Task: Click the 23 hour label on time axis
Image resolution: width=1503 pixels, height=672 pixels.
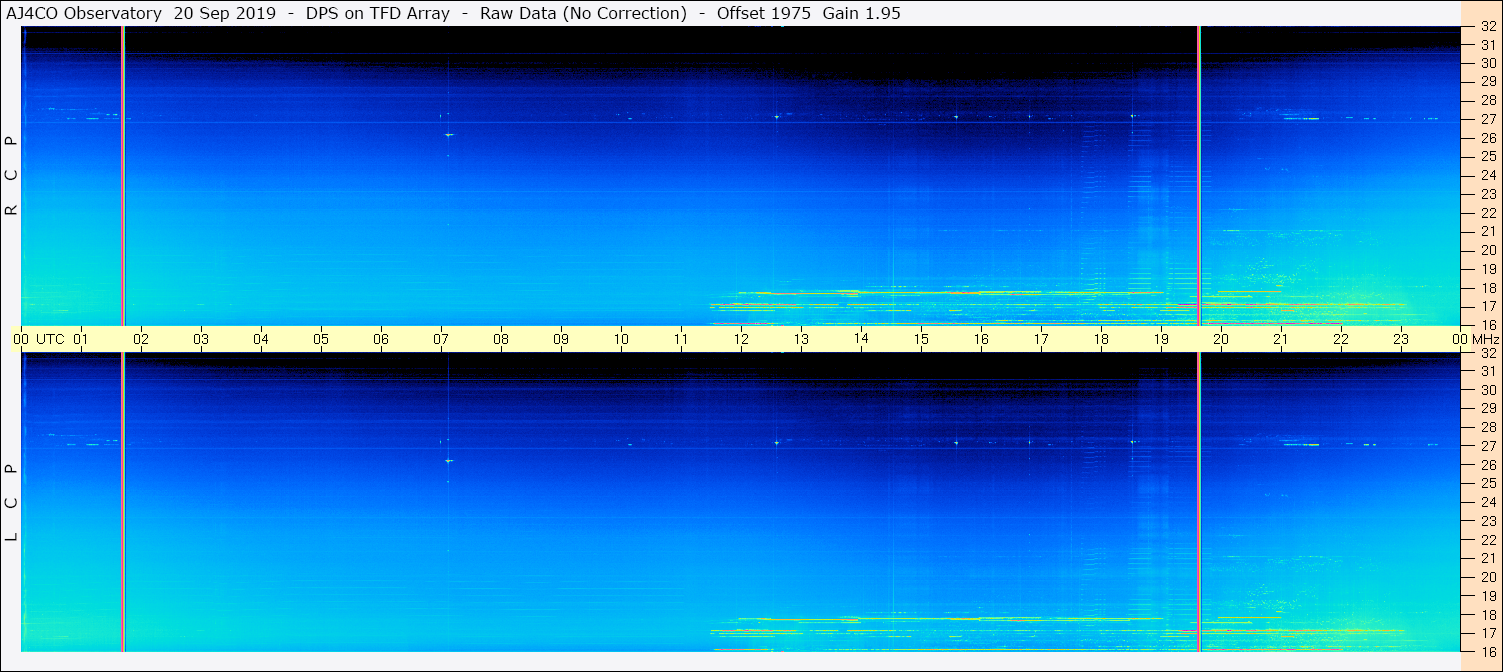Action: tap(1401, 339)
